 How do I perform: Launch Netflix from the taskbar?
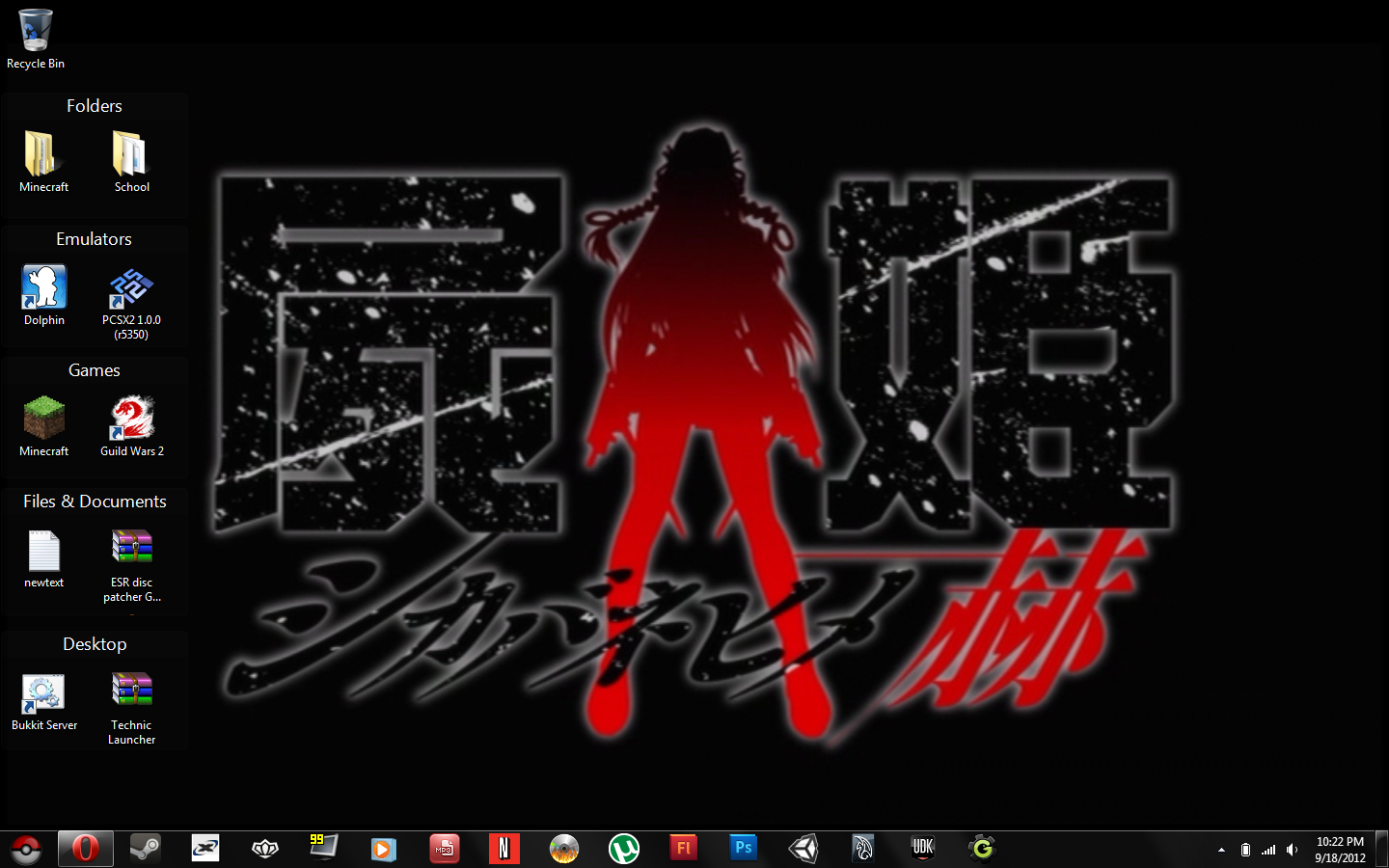point(504,849)
